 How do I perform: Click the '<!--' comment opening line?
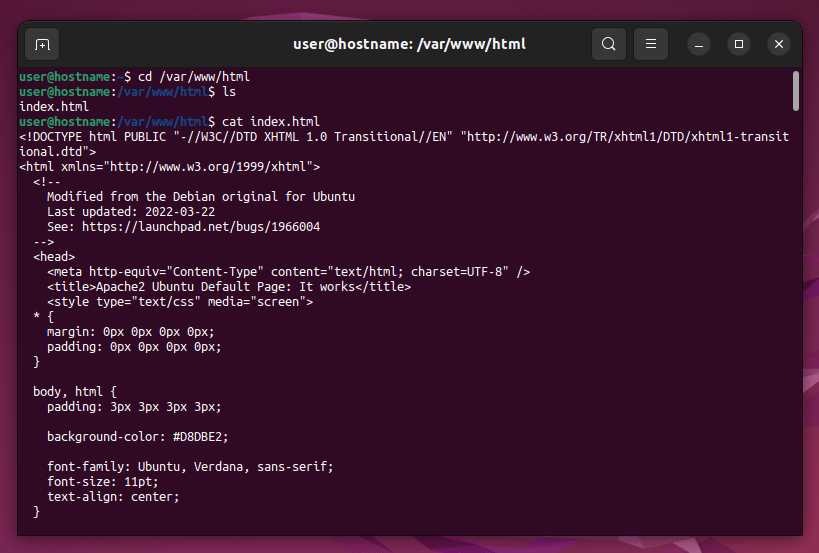point(46,182)
